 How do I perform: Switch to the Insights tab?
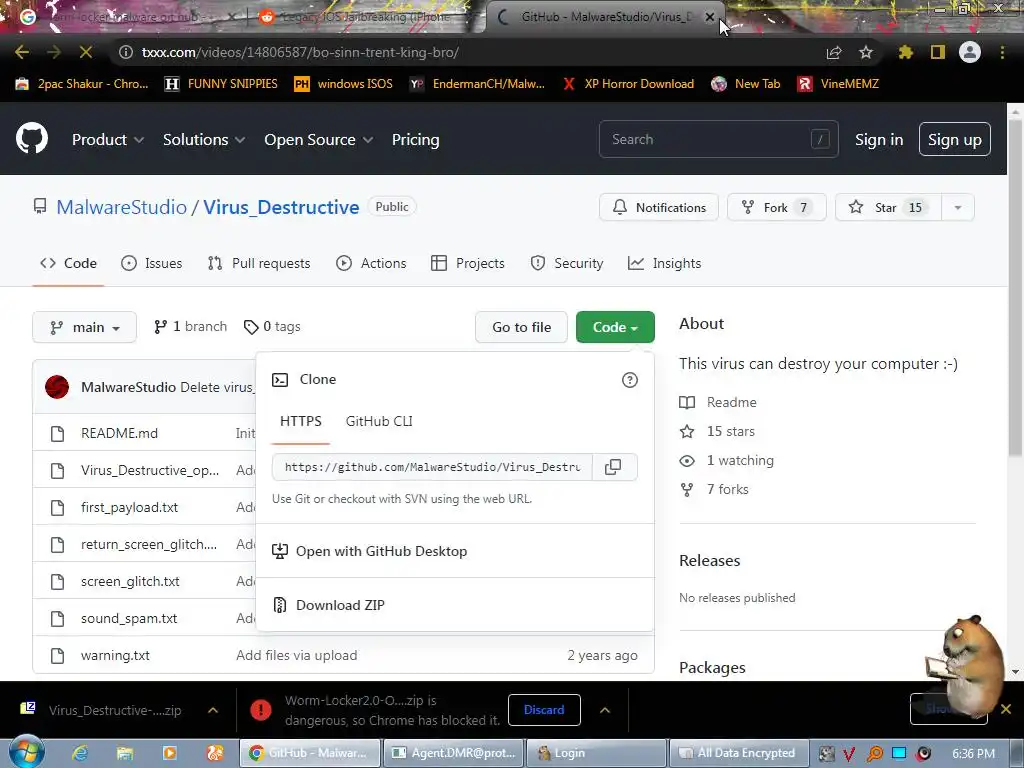[664, 263]
